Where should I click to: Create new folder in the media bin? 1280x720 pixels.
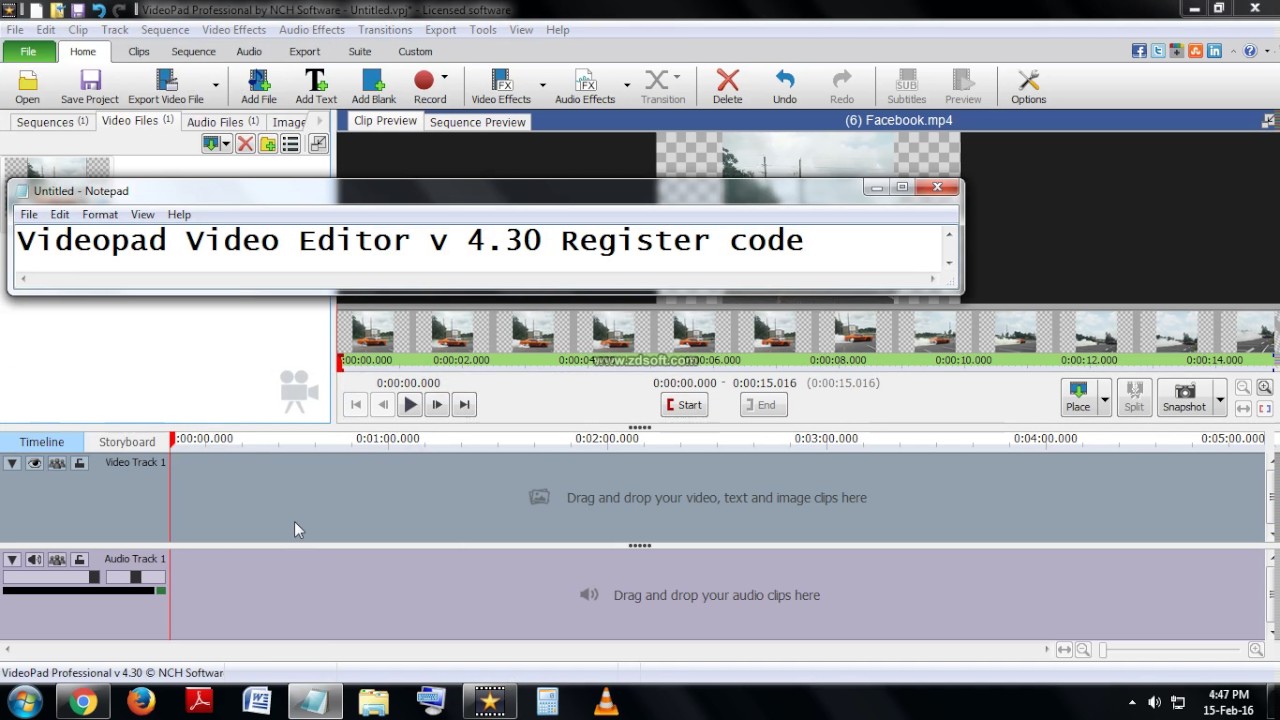coord(268,144)
